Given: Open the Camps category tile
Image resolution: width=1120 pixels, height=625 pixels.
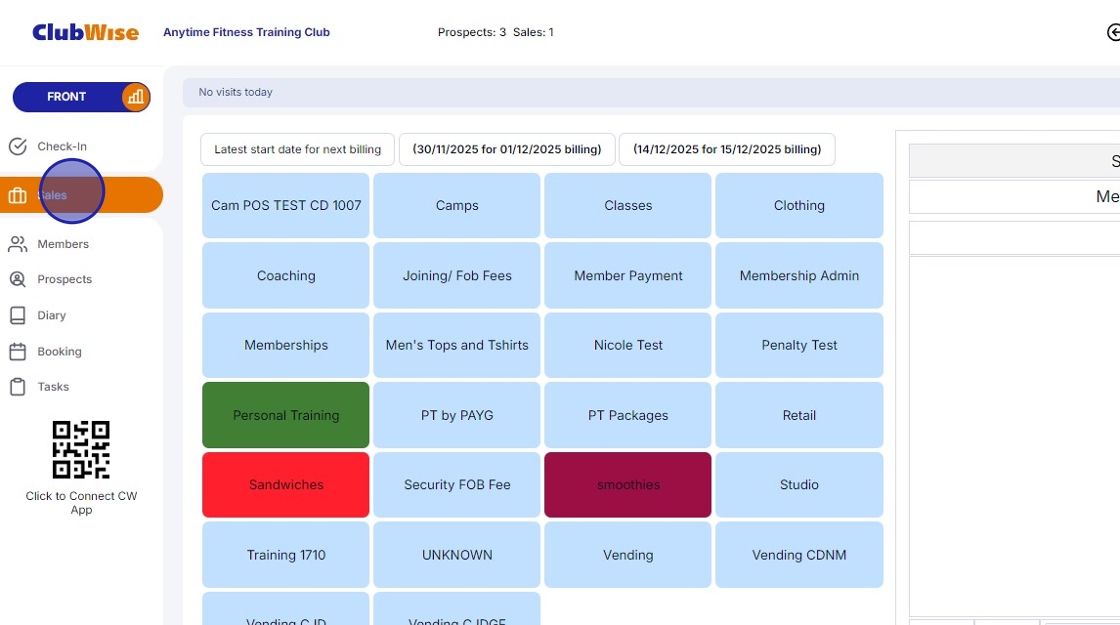Looking at the screenshot, I should (457, 206).
